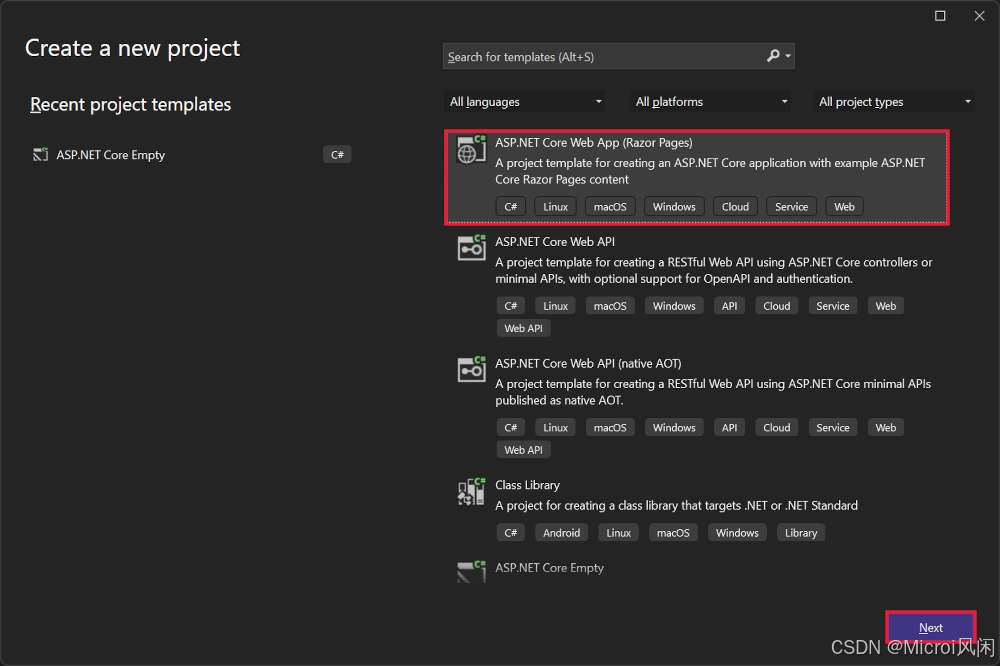Choose recent template ASP.NET Core Empty
Screen dimensions: 1000x666
click(x=191, y=154)
